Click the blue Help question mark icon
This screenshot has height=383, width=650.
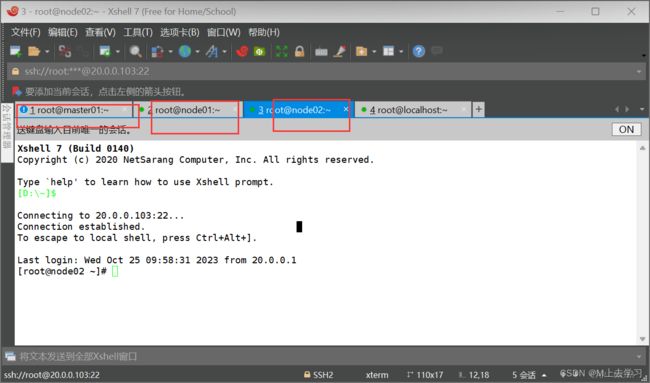[x=419, y=51]
